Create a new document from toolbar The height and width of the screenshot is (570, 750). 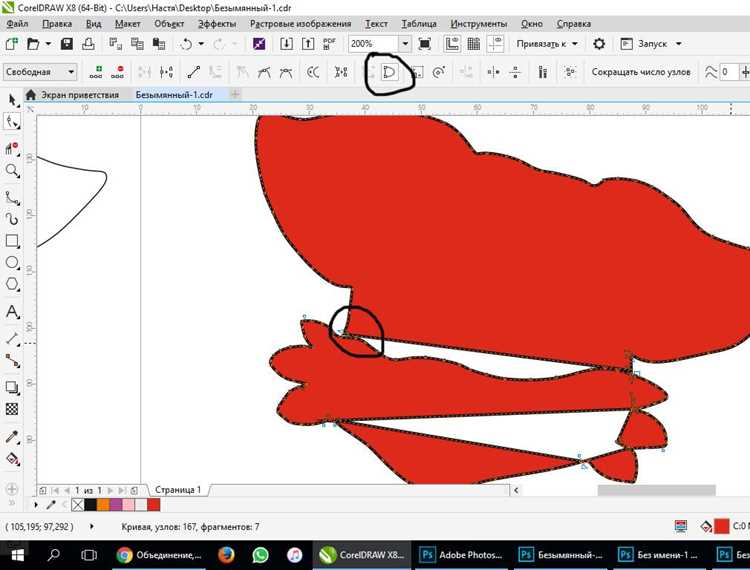click(11, 44)
